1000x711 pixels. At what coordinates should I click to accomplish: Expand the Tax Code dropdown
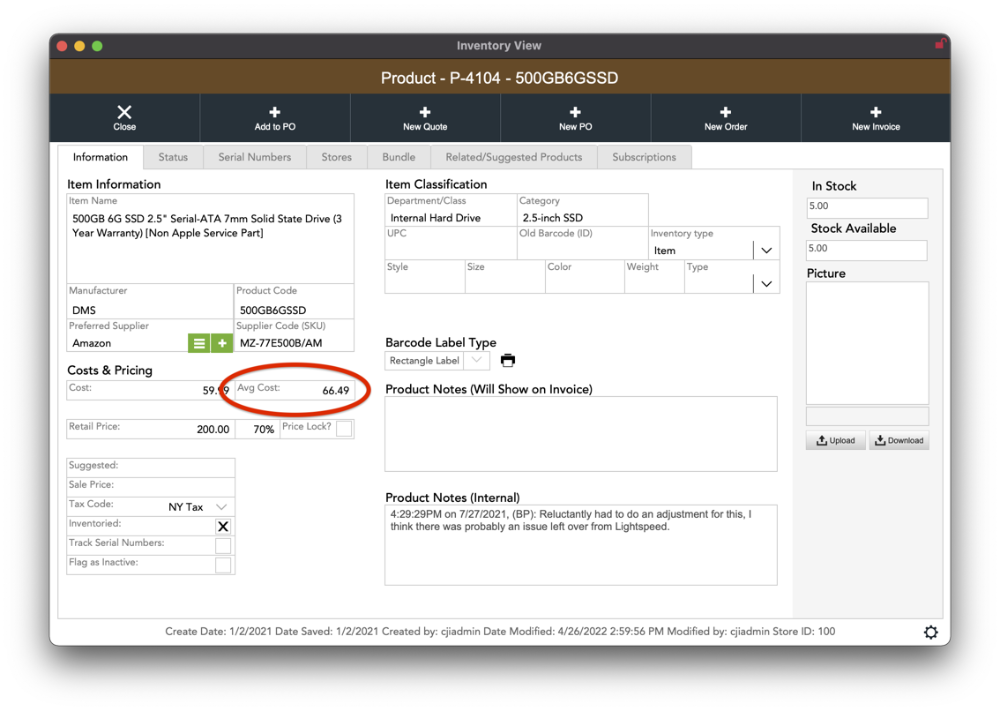[222, 507]
